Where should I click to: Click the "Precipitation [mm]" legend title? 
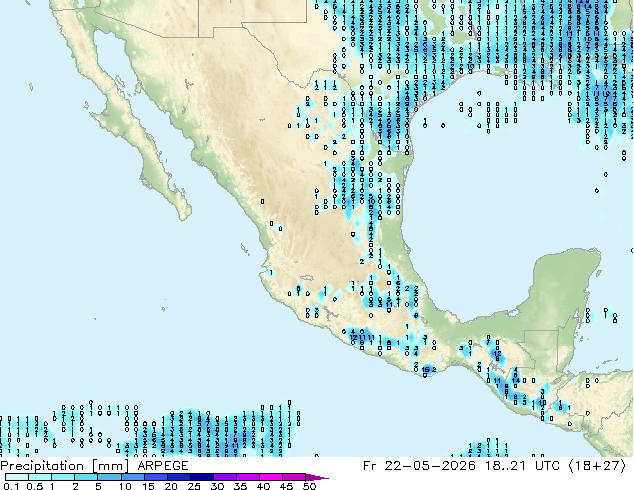coord(65,466)
